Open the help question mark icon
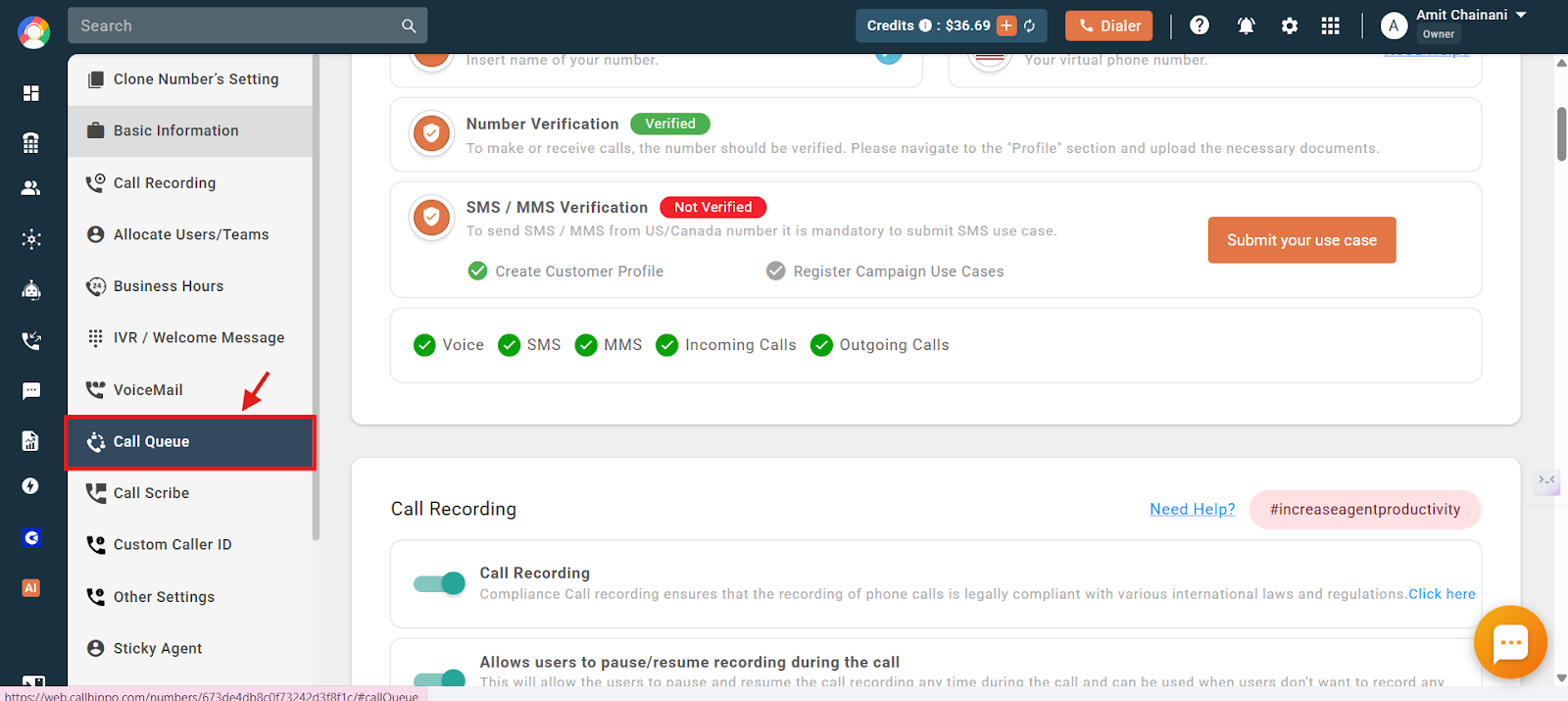This screenshot has width=1568, height=701. pyautogui.click(x=1200, y=25)
